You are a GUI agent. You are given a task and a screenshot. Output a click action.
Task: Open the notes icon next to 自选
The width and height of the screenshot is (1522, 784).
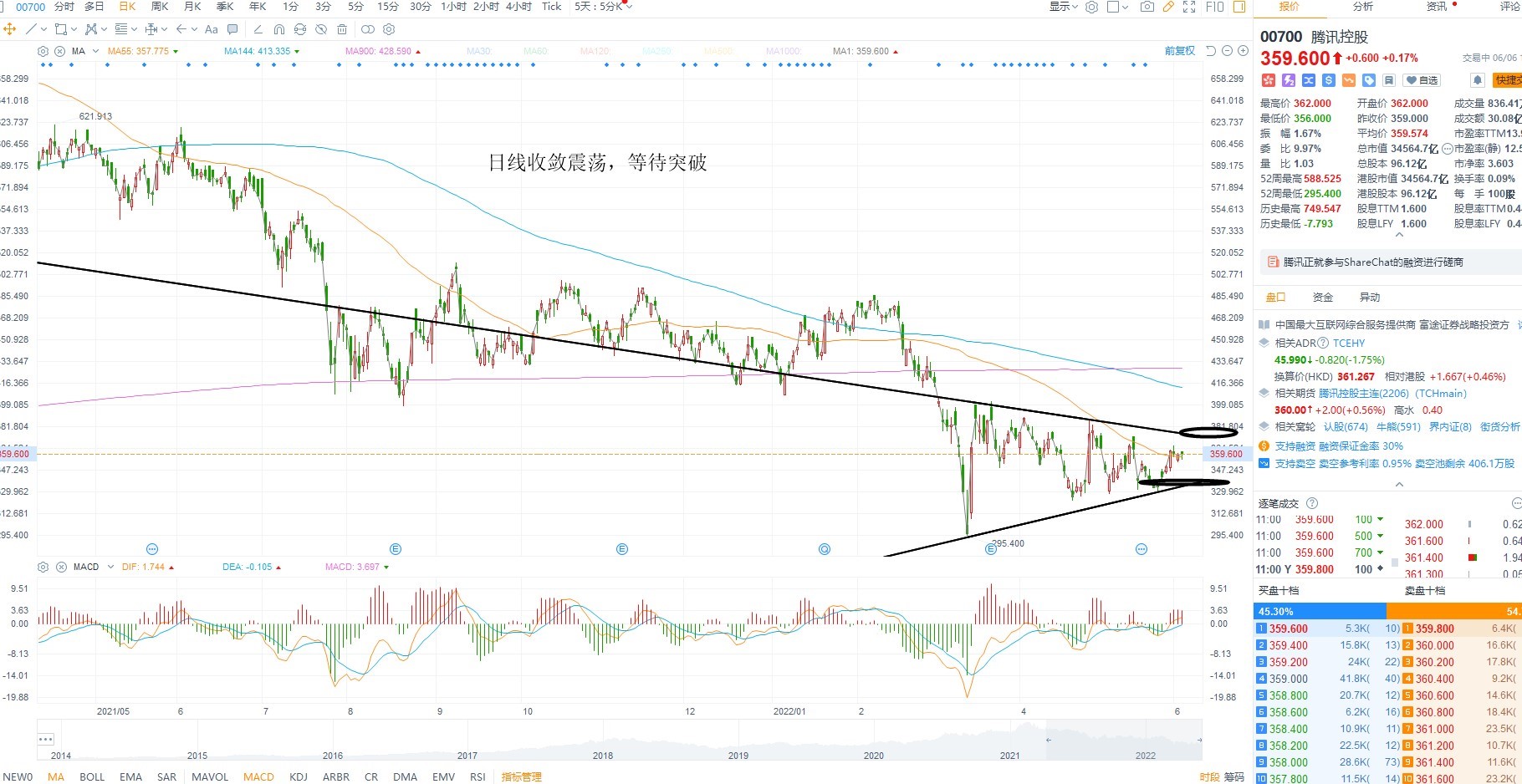pos(1389,80)
